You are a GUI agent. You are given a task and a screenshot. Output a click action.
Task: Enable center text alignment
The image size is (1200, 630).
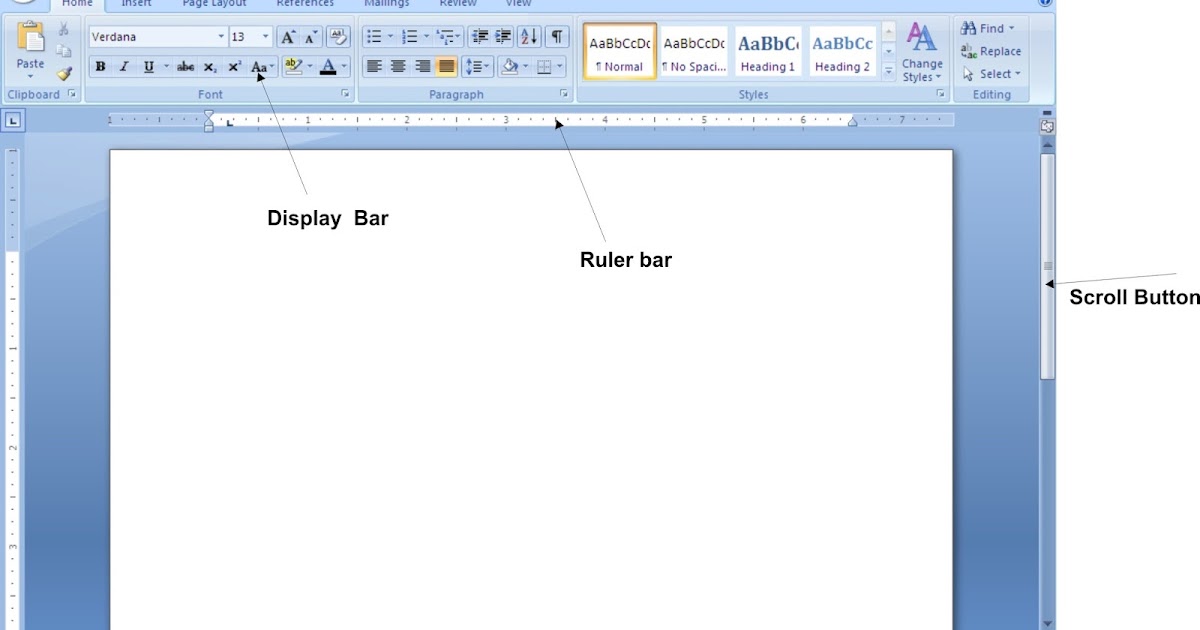point(397,66)
